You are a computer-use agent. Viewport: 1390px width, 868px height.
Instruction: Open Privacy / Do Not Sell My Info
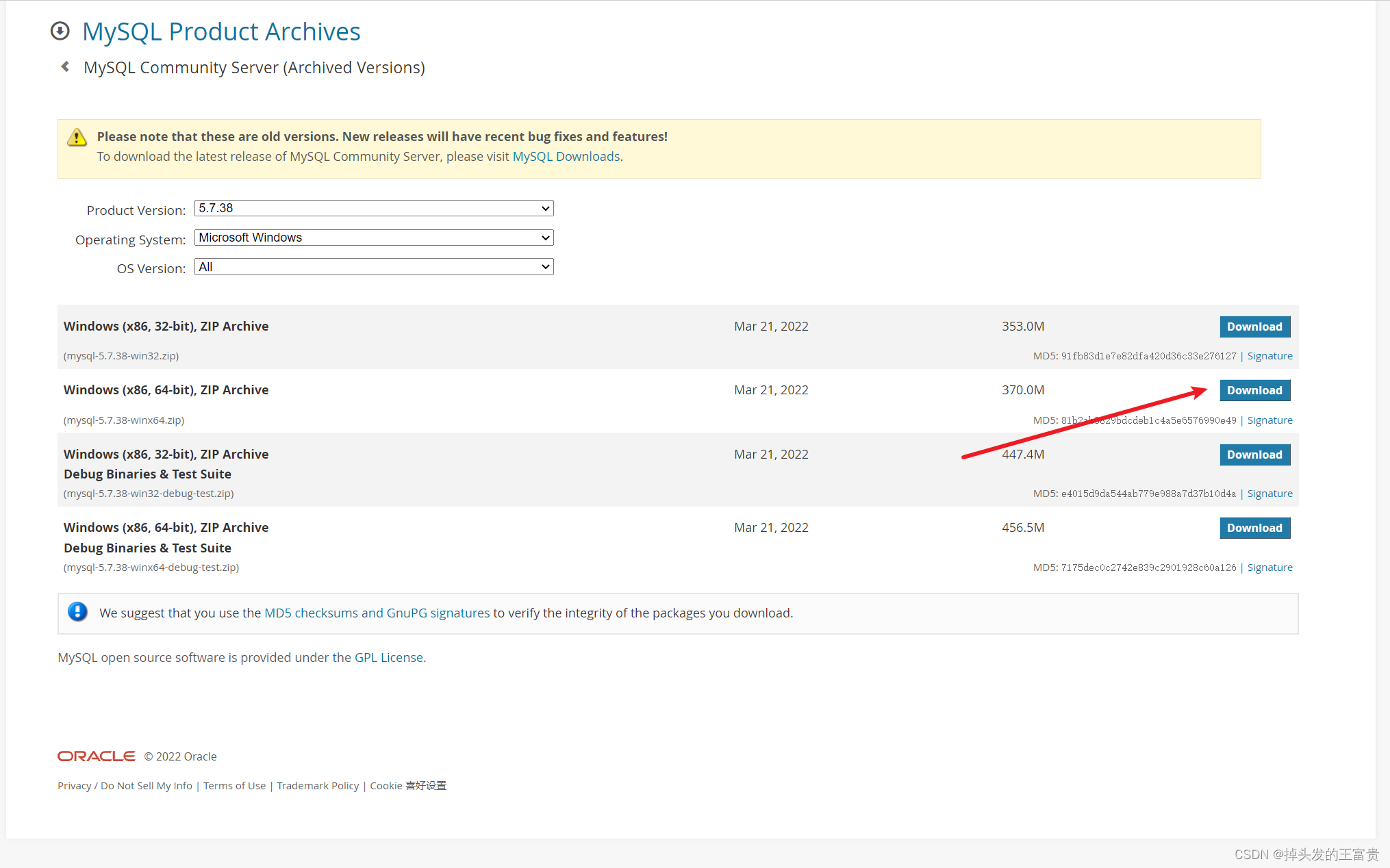[125, 785]
